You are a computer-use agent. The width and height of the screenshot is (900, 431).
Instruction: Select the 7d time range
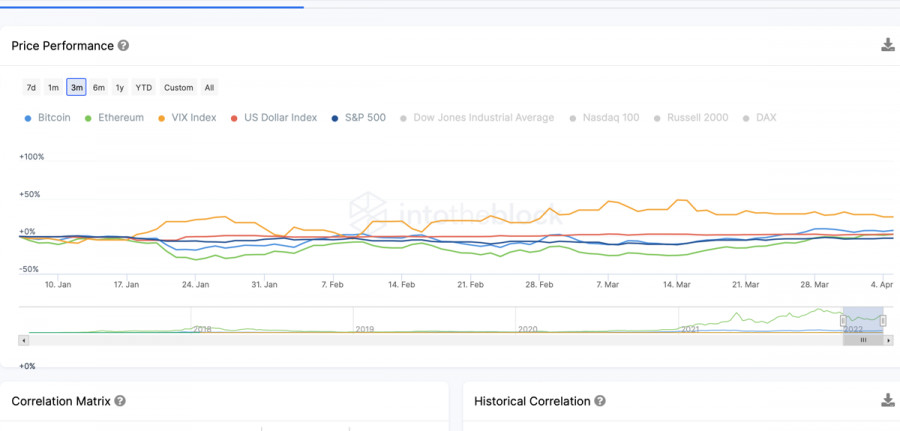(31, 87)
